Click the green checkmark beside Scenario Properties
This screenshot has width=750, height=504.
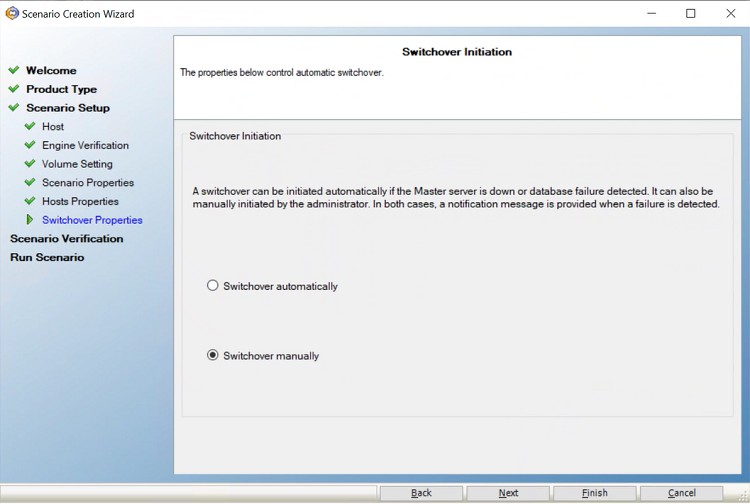click(x=30, y=182)
